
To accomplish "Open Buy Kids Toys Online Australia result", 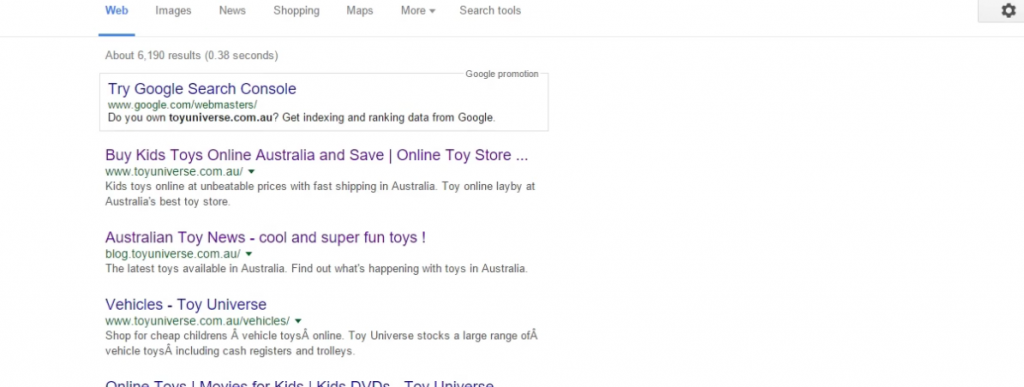I will tap(317, 155).
